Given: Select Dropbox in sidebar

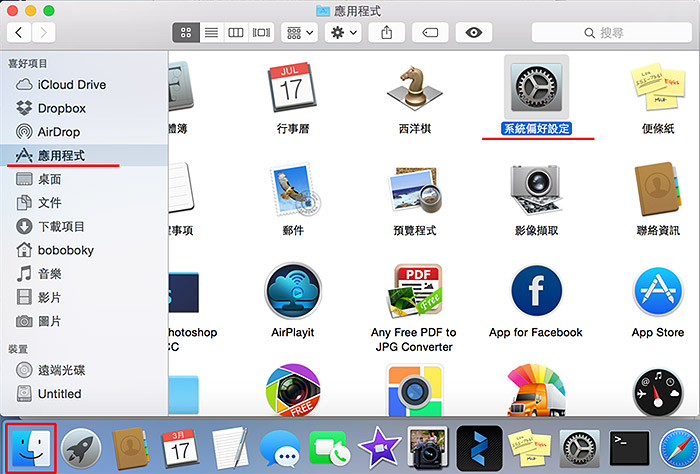Looking at the screenshot, I should (x=84, y=108).
